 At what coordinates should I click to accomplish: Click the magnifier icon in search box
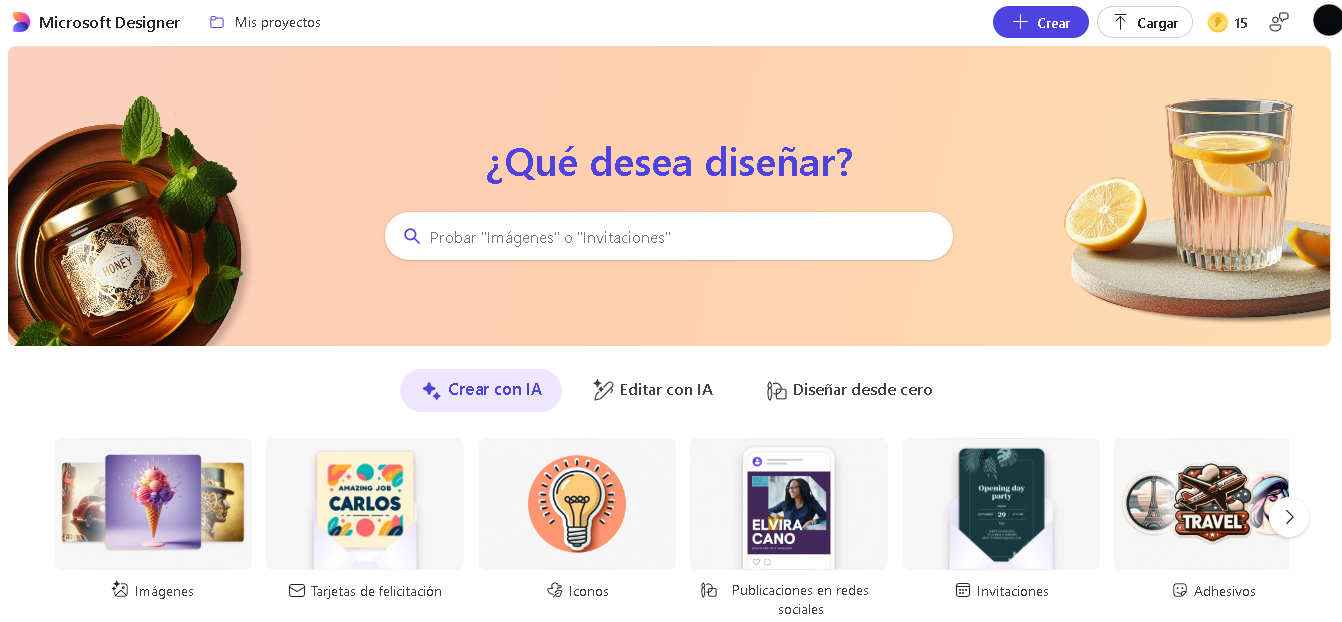pos(412,236)
